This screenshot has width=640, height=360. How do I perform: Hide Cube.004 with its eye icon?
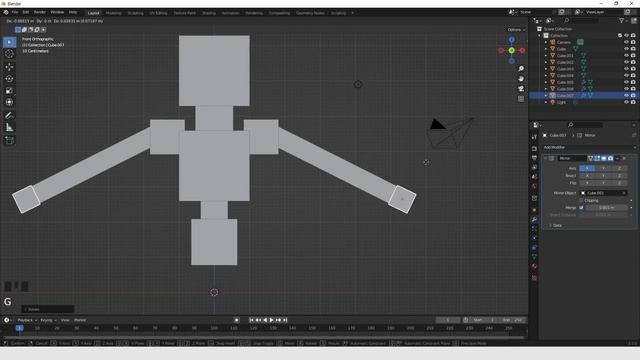(x=627, y=76)
